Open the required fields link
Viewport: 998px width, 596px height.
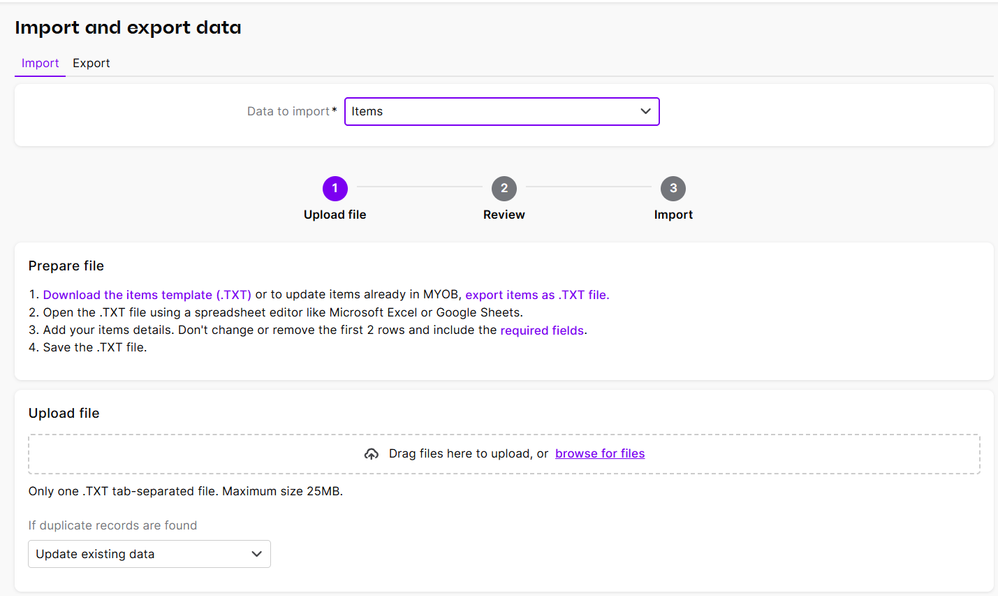[543, 330]
